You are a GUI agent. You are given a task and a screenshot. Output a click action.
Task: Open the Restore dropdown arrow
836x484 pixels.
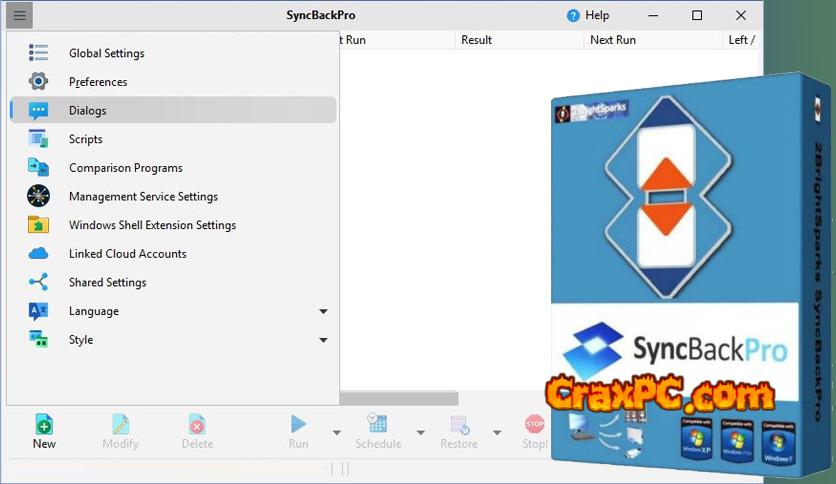pyautogui.click(x=497, y=433)
